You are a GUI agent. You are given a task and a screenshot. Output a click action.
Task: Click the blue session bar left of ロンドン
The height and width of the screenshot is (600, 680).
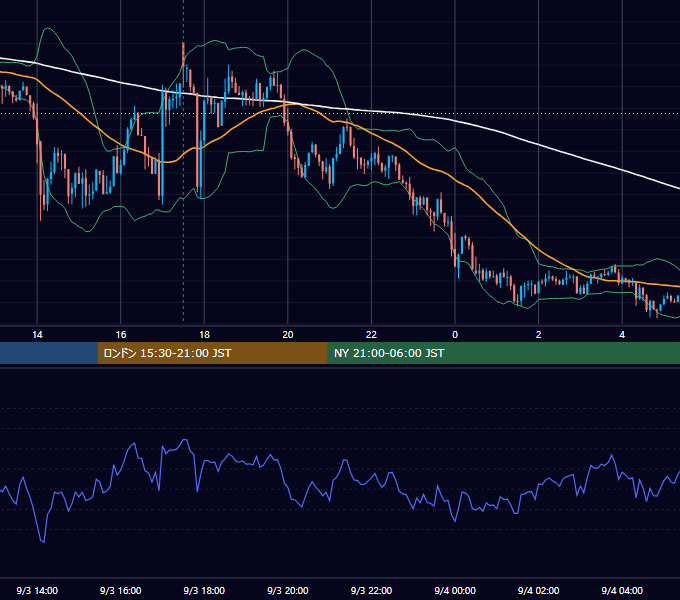click(49, 353)
